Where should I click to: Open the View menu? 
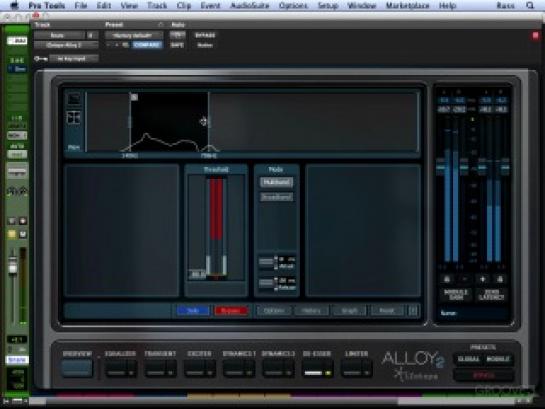pos(129,6)
